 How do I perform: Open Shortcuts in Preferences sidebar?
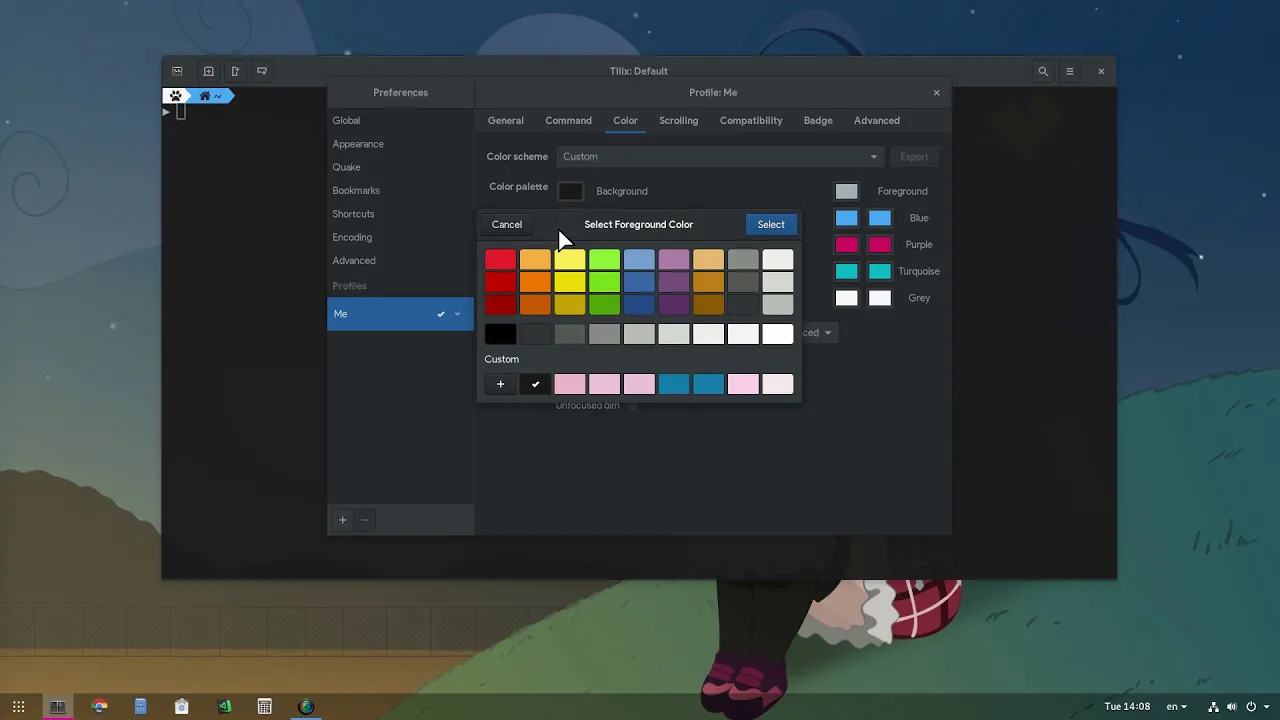pos(400,214)
